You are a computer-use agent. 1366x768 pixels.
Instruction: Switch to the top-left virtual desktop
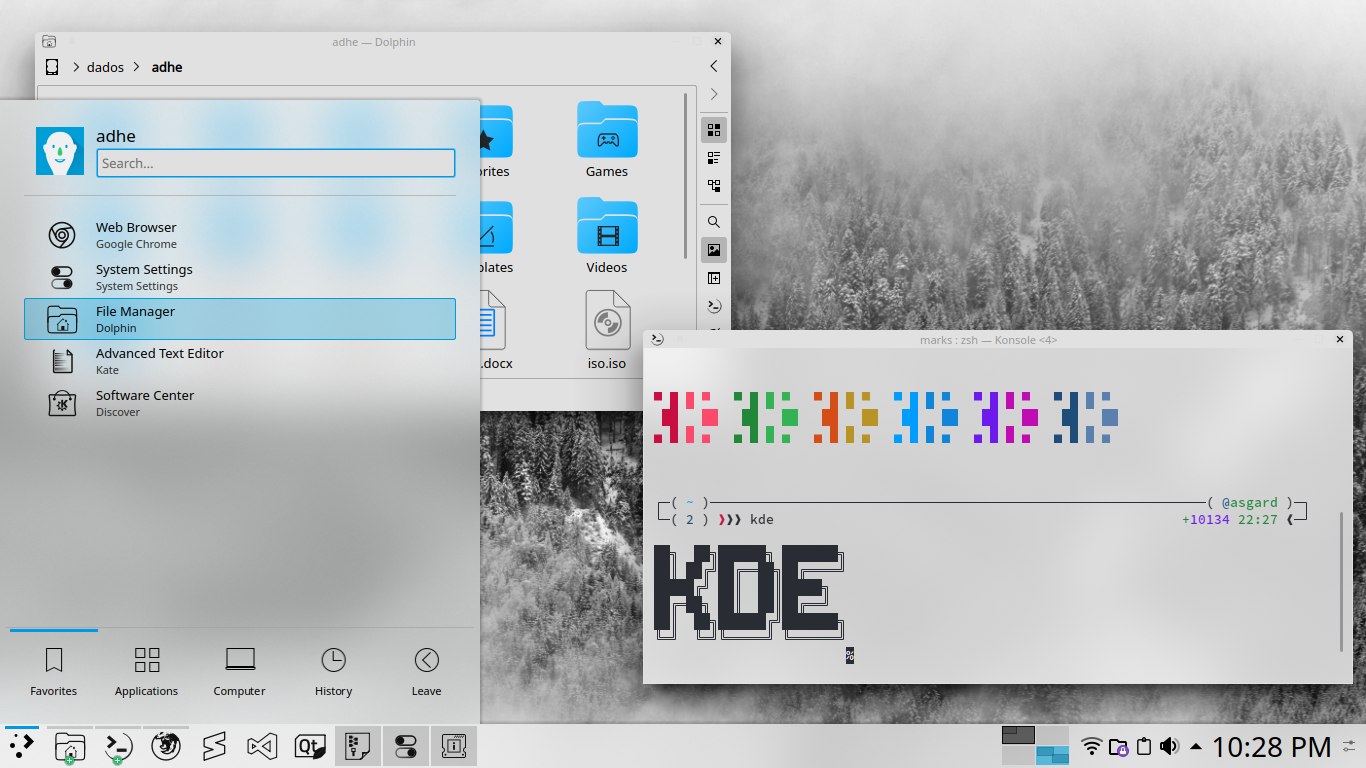[1018, 735]
